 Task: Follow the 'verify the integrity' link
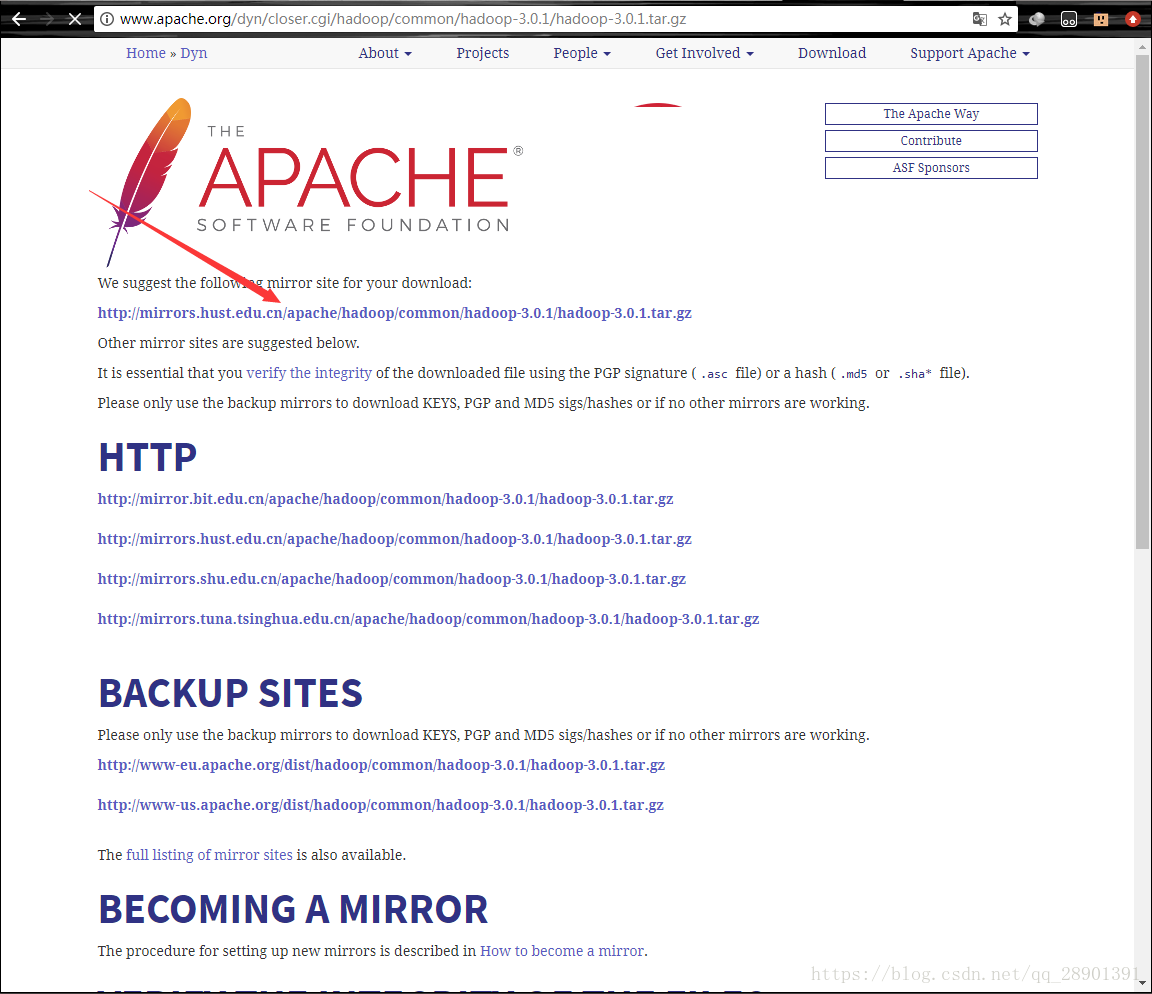(x=309, y=373)
